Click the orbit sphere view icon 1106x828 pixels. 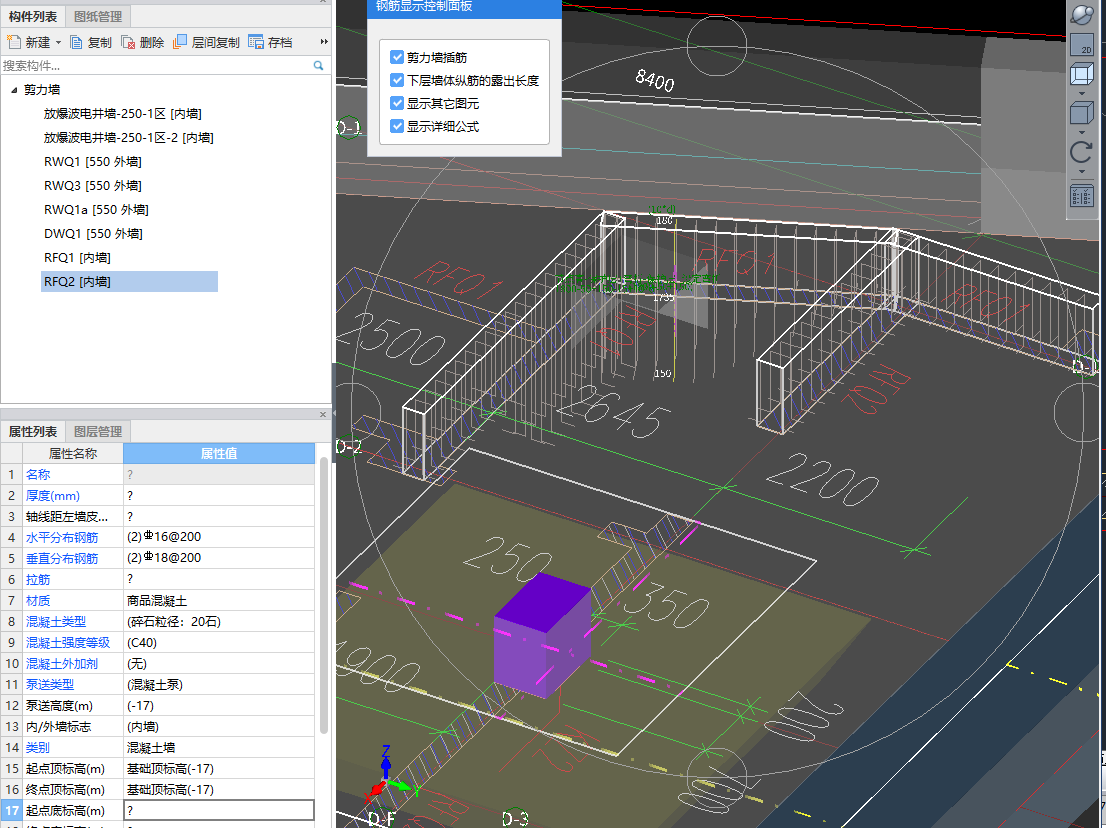point(1081,14)
